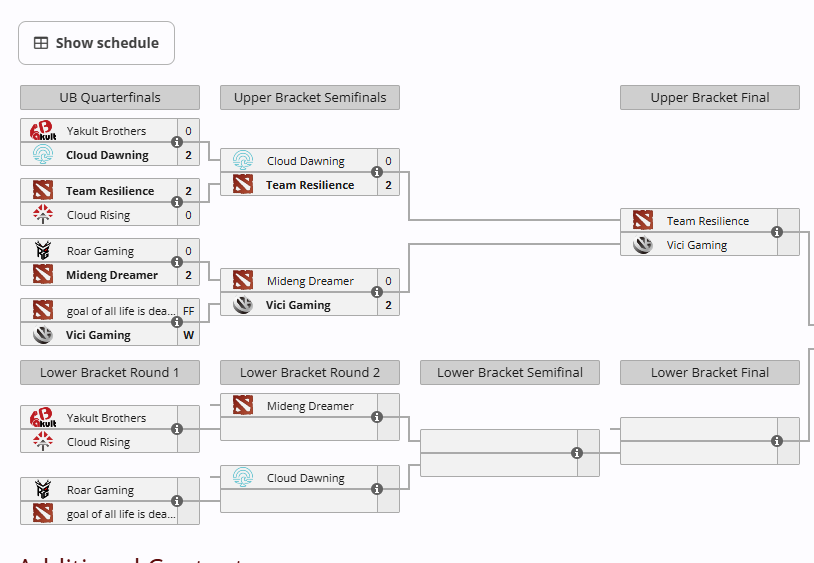Select Lower Bracket Round 1 header
This screenshot has width=814, height=563.
110,373
